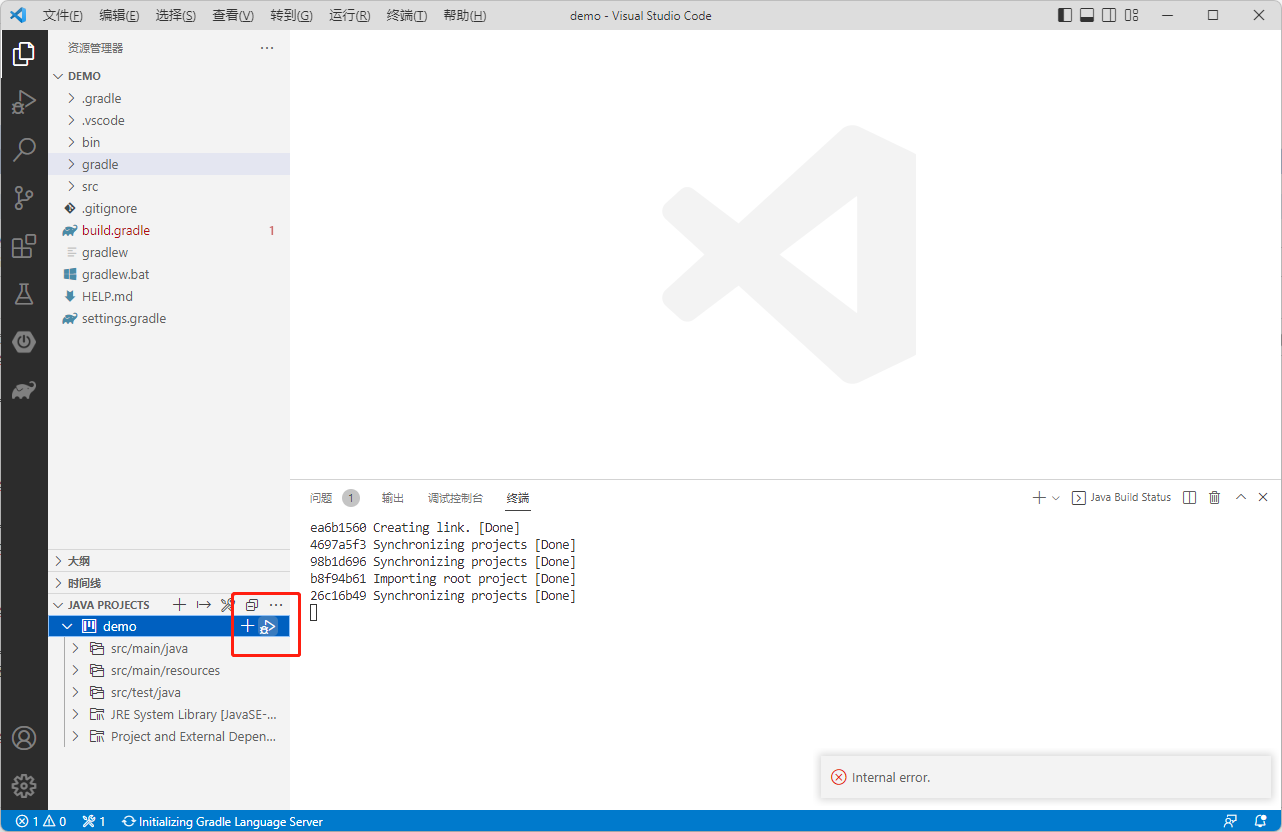The image size is (1282, 832).
Task: Click Java Projects build tools icon
Action: tap(227, 605)
